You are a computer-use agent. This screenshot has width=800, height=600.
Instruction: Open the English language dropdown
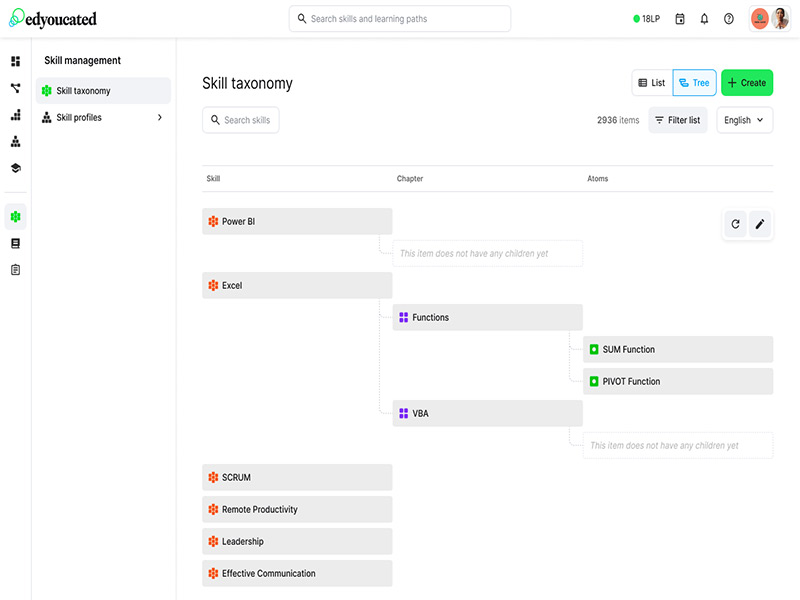(744, 120)
